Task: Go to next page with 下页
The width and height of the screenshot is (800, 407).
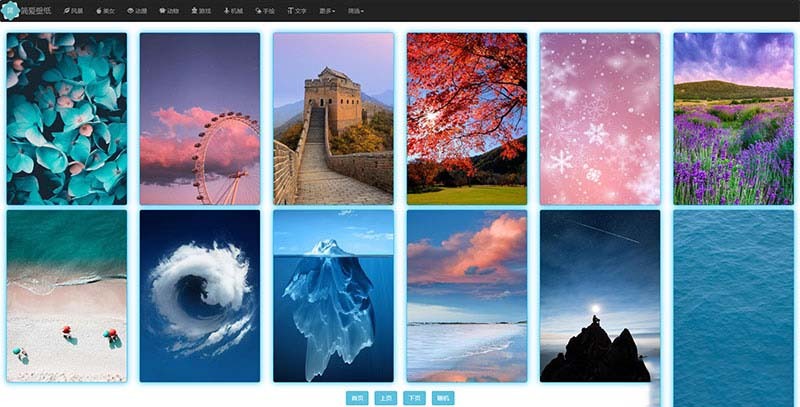Action: (x=414, y=398)
